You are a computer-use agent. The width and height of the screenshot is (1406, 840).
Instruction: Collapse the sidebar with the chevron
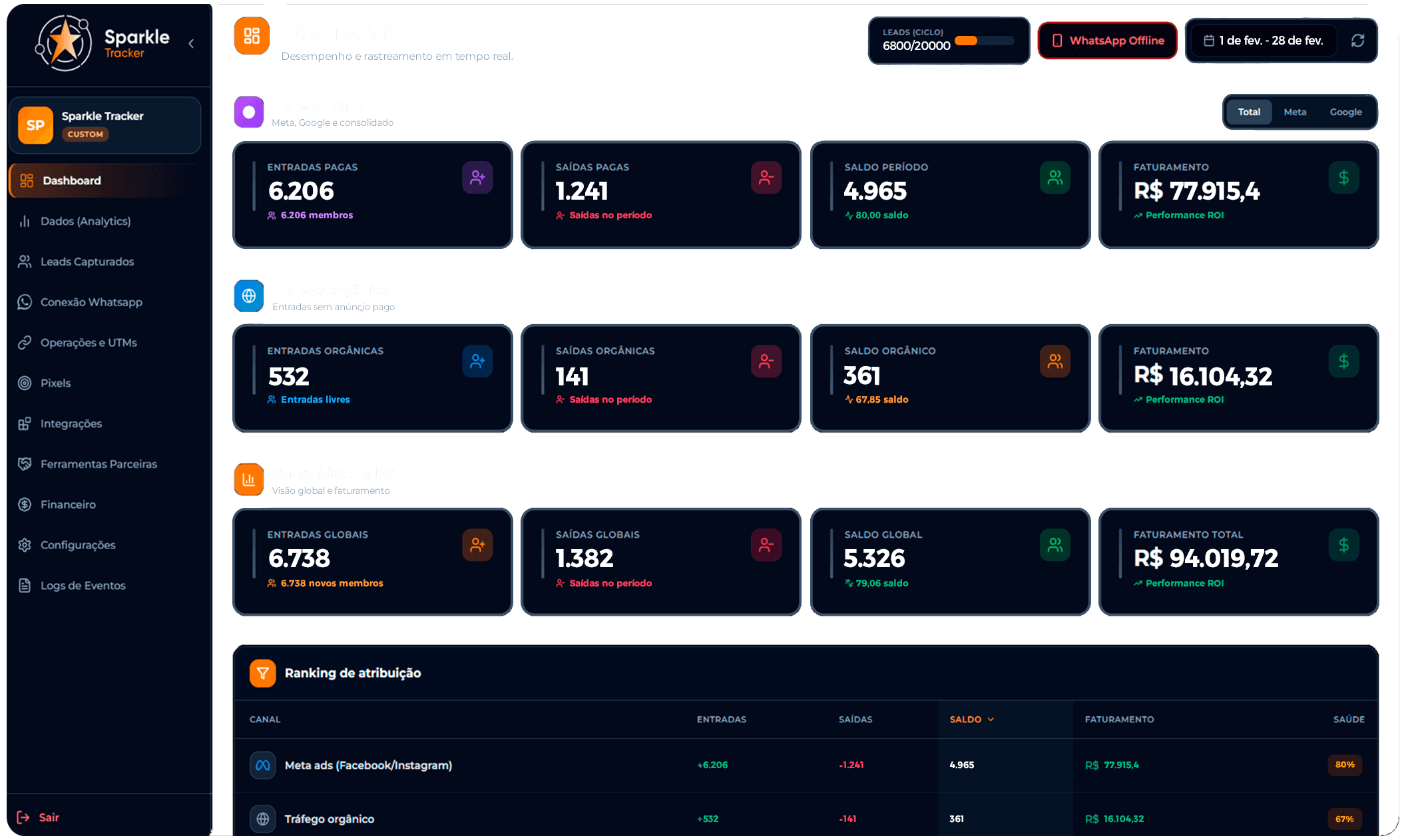[x=191, y=44]
